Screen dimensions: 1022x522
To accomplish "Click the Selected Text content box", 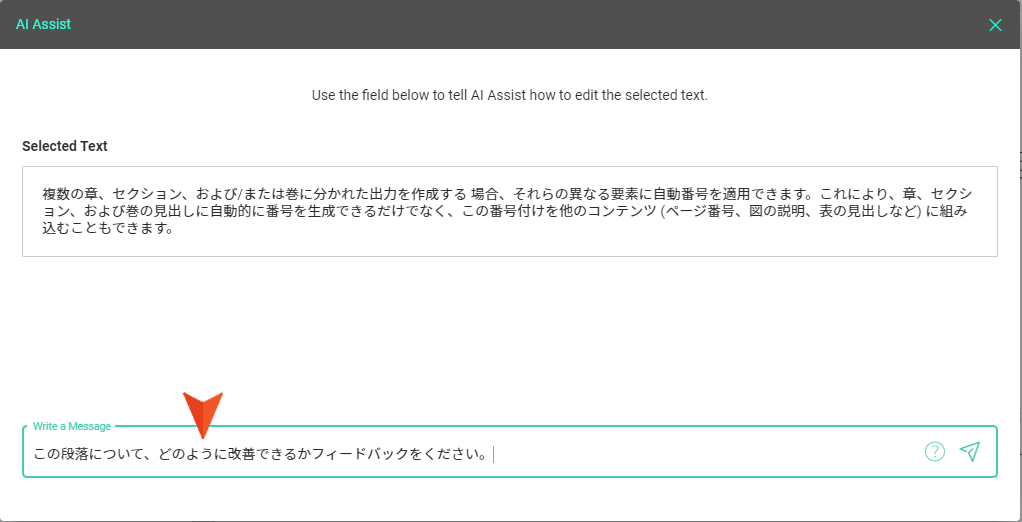I will 510,211.
